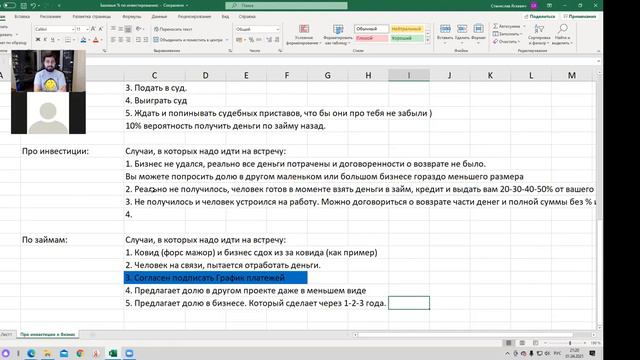
Task: Click the Middle Align icon
Action: (120, 29)
